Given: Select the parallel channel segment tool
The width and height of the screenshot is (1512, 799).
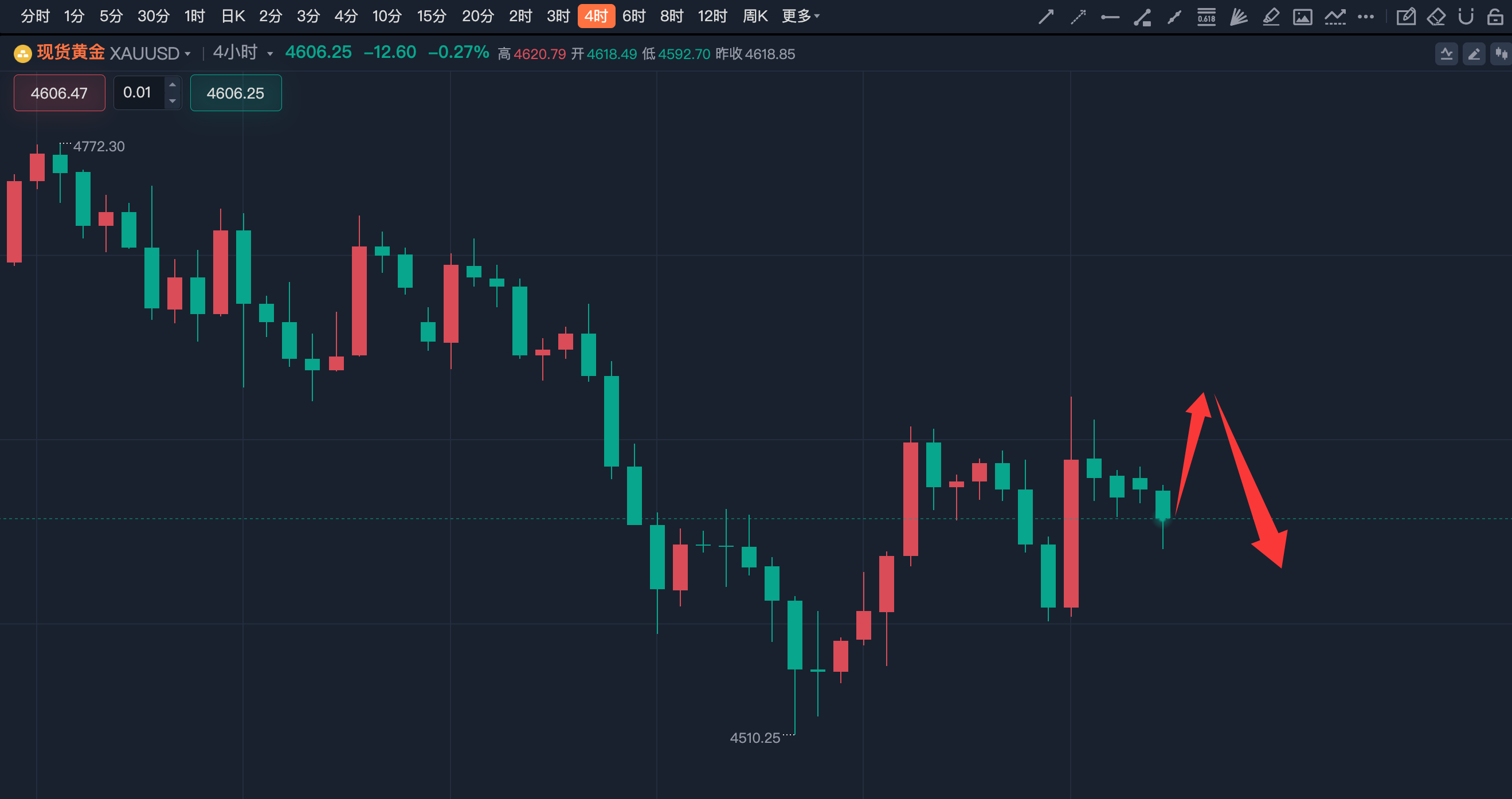Looking at the screenshot, I should click(x=1174, y=17).
